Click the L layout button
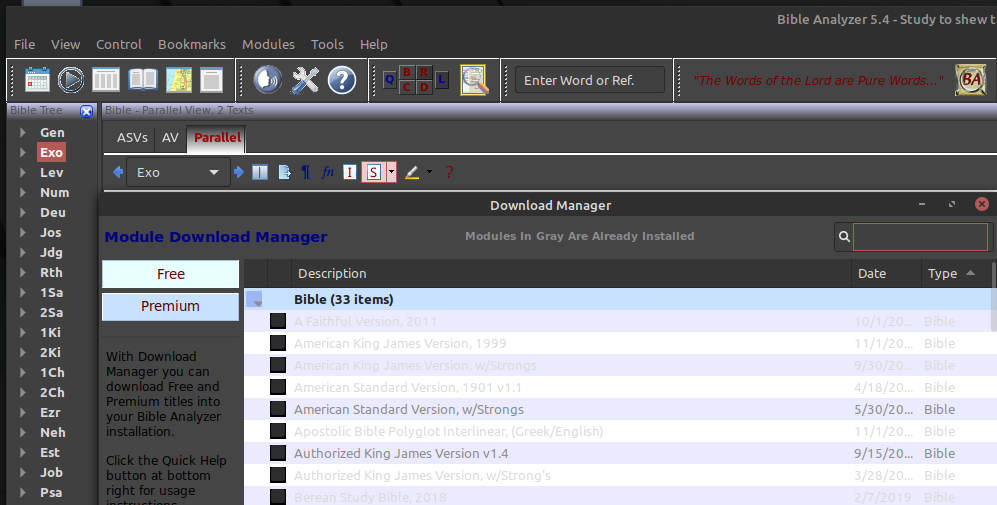 click(441, 80)
